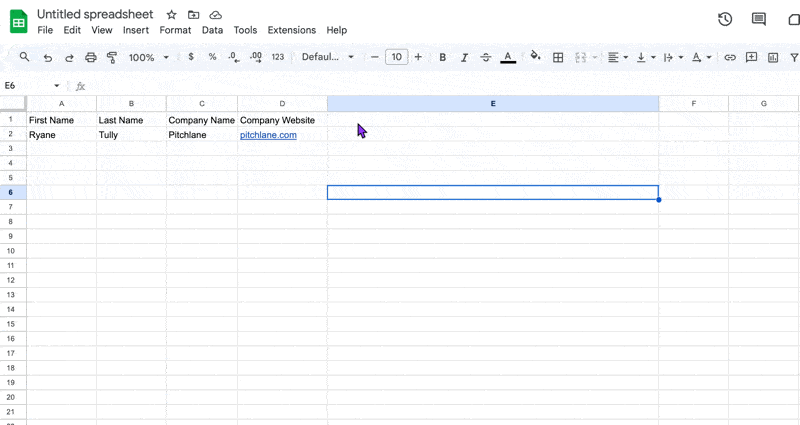Open the Edit menu

pos(72,30)
